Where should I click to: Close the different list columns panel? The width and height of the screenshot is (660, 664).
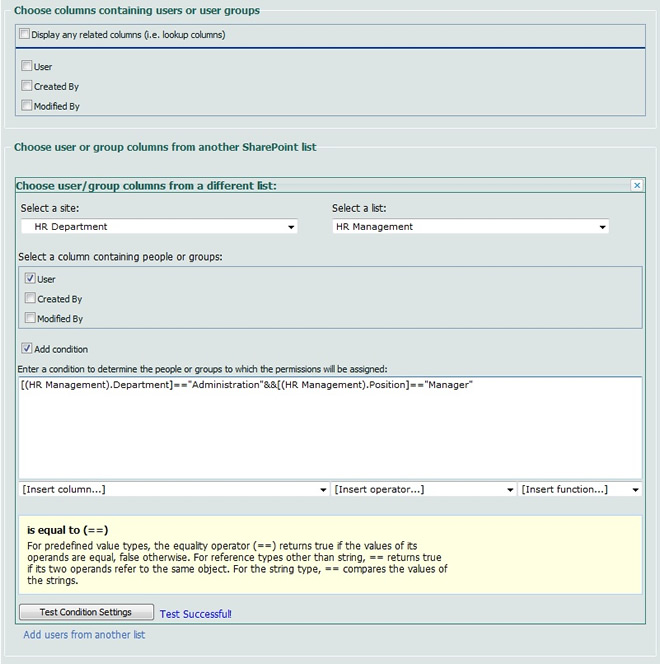point(637,186)
